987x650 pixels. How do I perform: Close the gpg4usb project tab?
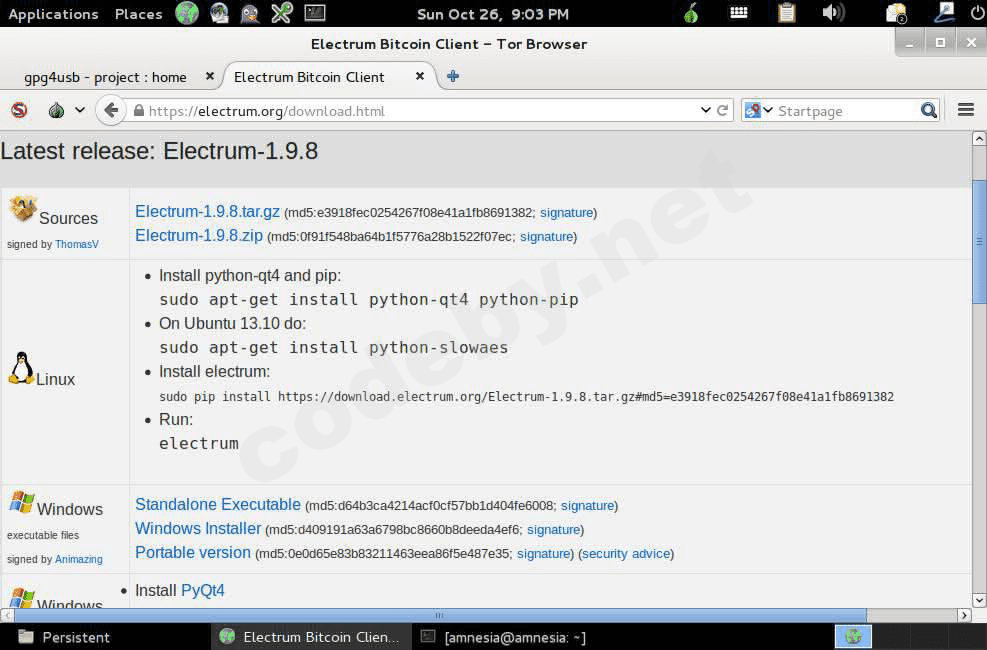(210, 76)
